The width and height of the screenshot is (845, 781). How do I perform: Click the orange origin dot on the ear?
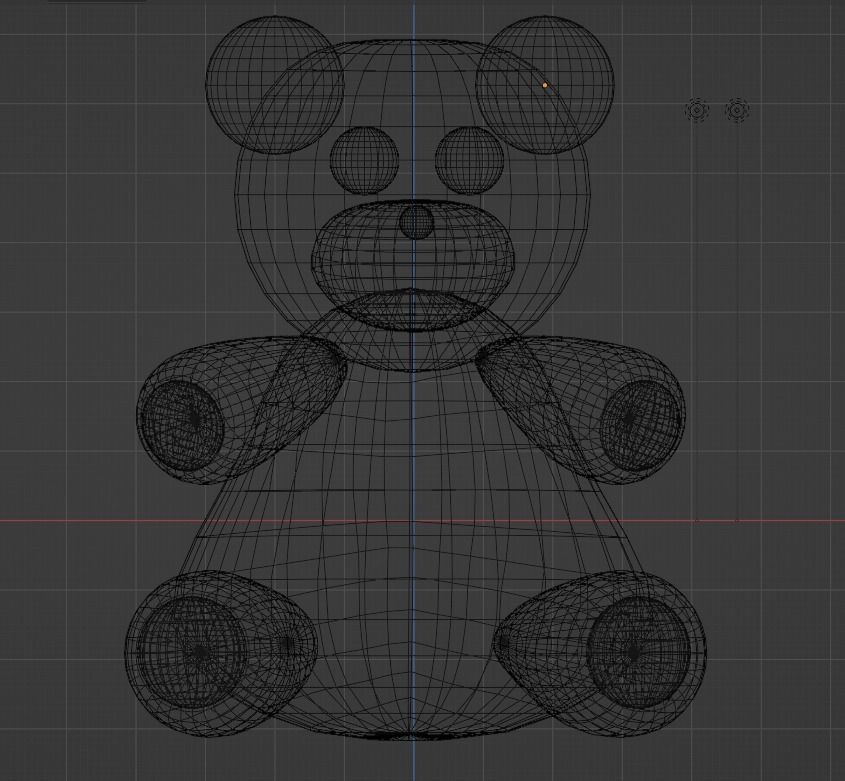tap(545, 85)
